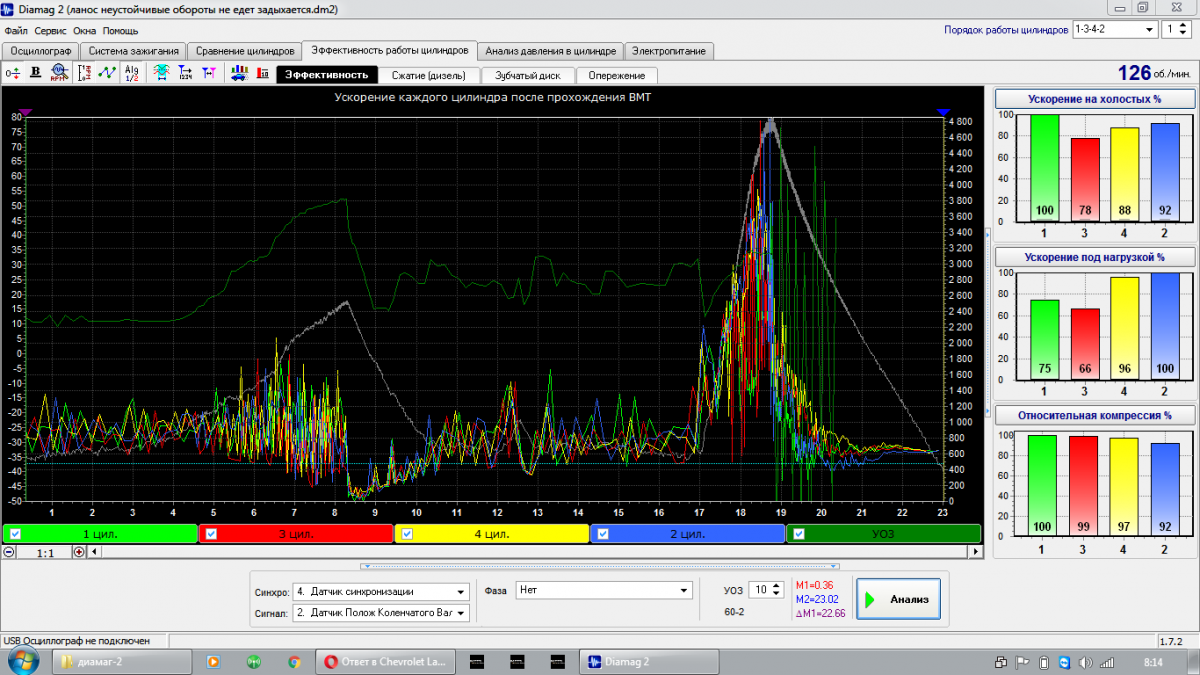Click the car with colored bars icon

point(239,72)
